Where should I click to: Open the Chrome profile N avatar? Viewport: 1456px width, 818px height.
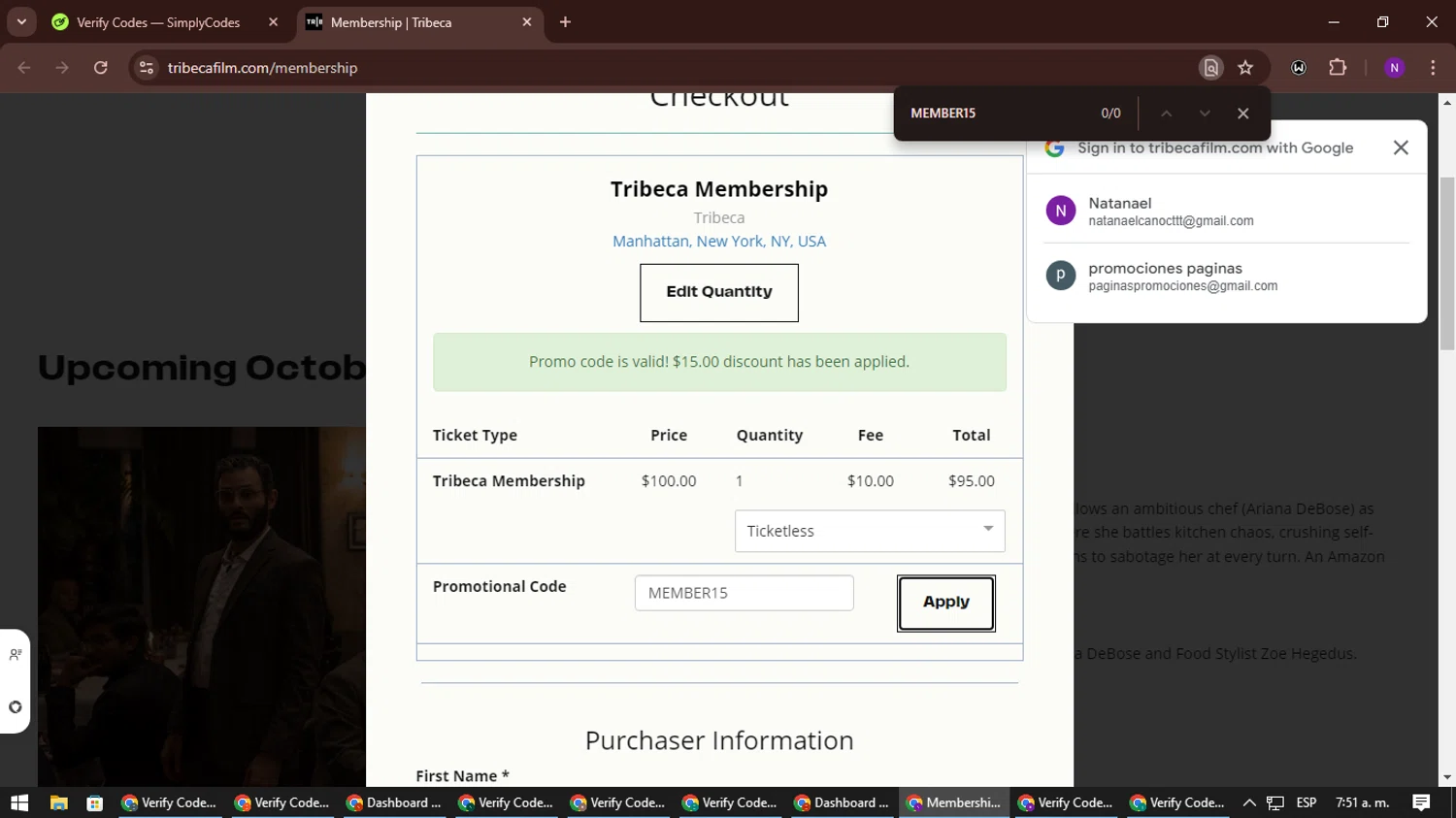click(x=1394, y=68)
